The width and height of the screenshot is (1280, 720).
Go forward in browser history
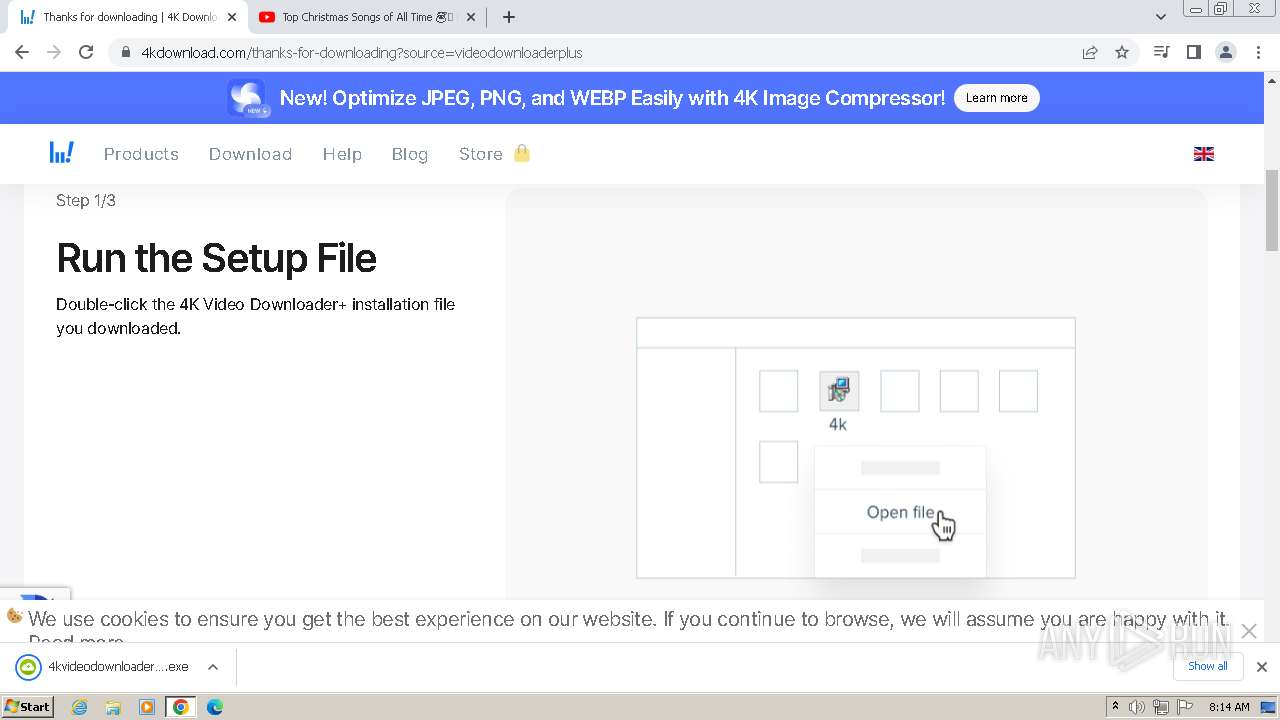tap(54, 53)
